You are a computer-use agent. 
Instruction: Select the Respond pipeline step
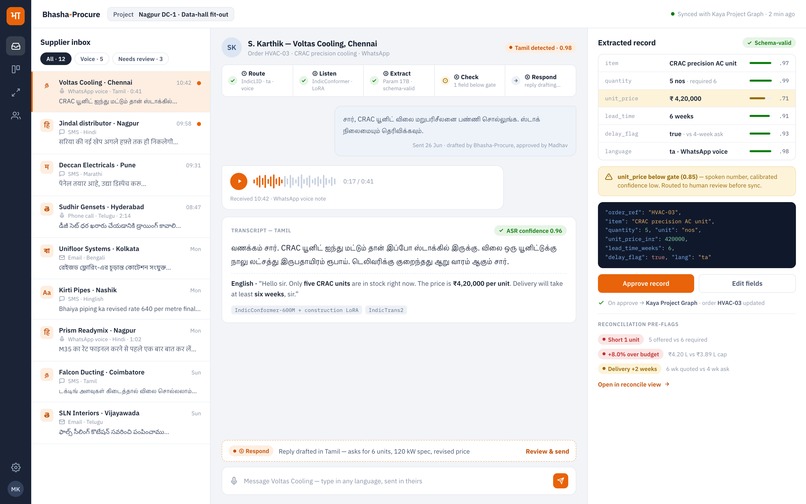(540, 81)
